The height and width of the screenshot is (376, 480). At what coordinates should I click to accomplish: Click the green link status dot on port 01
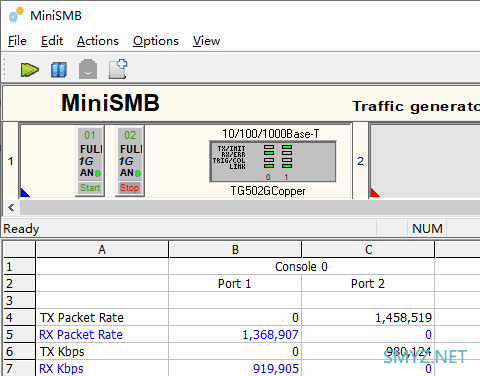[x=98, y=173]
